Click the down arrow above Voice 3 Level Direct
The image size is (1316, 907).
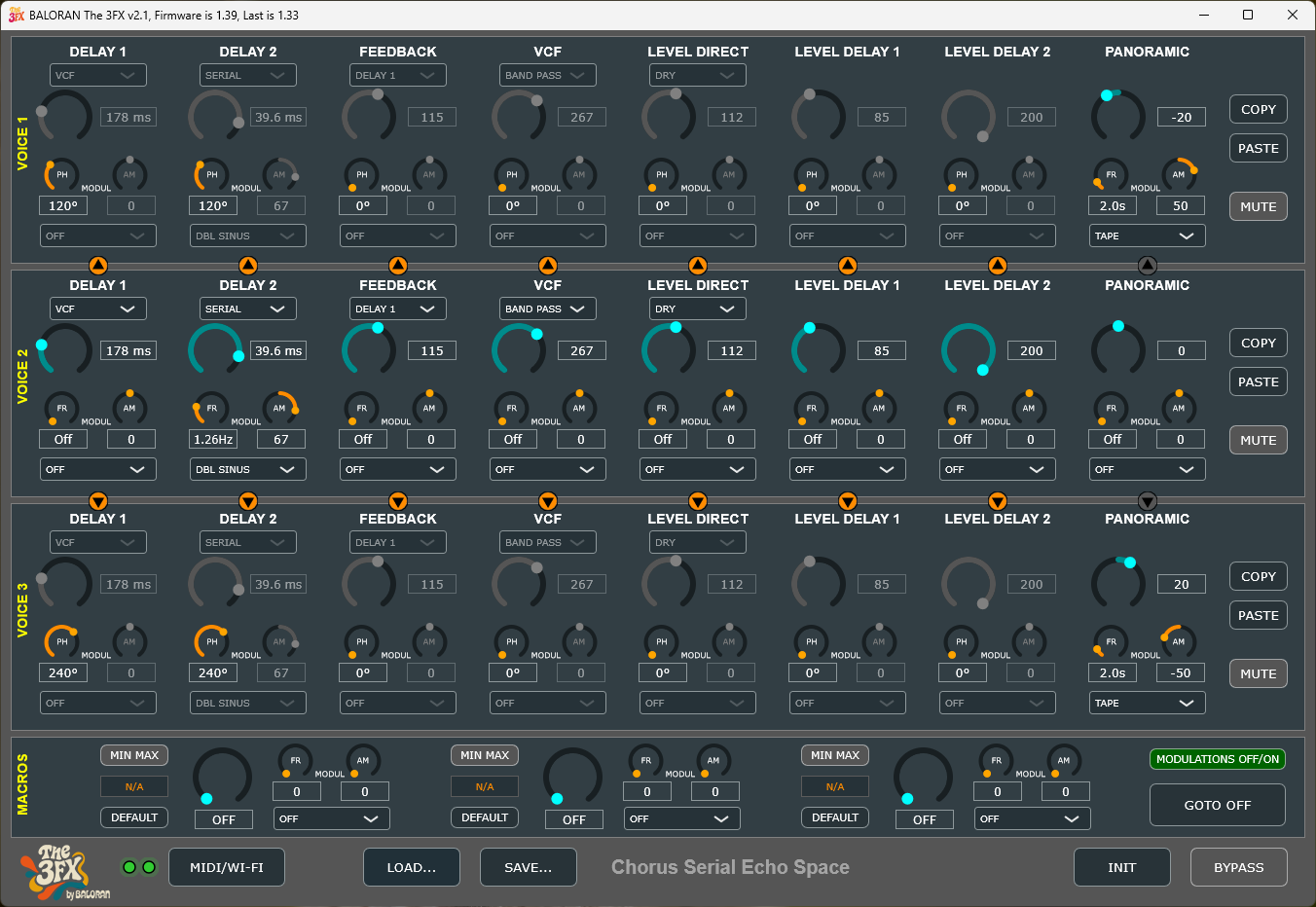point(697,501)
